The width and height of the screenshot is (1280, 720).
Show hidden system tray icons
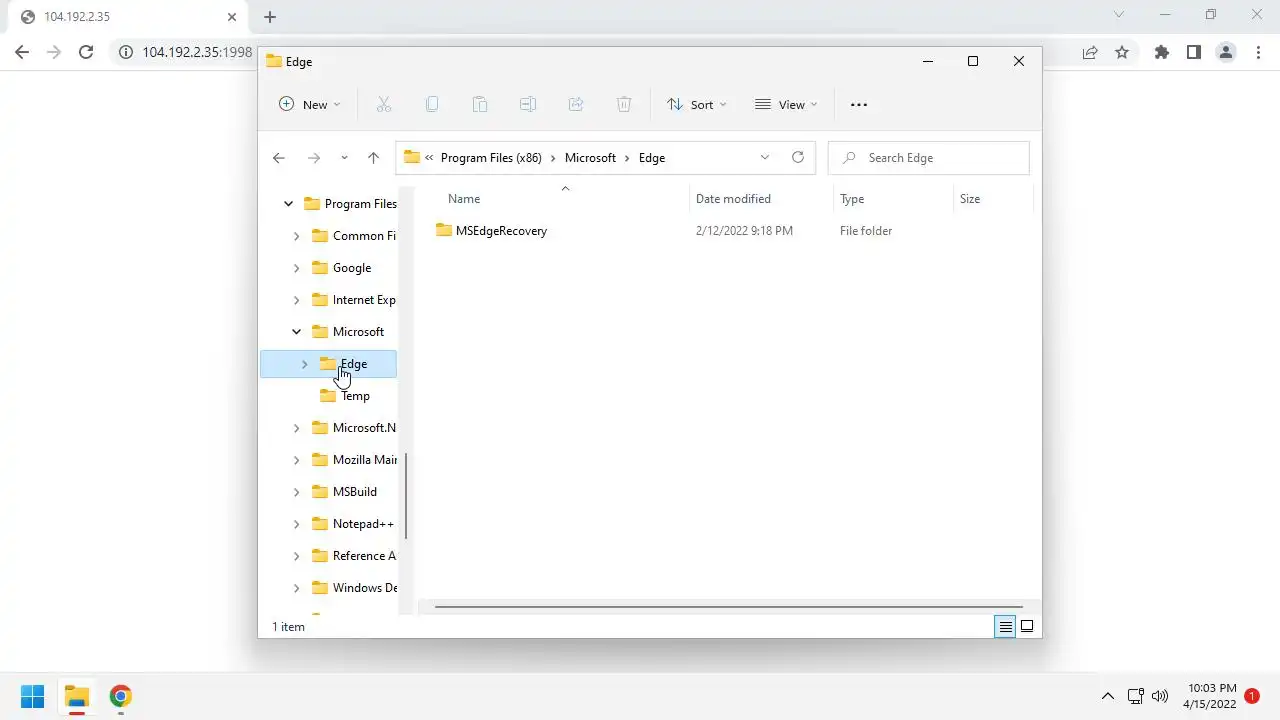pyautogui.click(x=1107, y=696)
